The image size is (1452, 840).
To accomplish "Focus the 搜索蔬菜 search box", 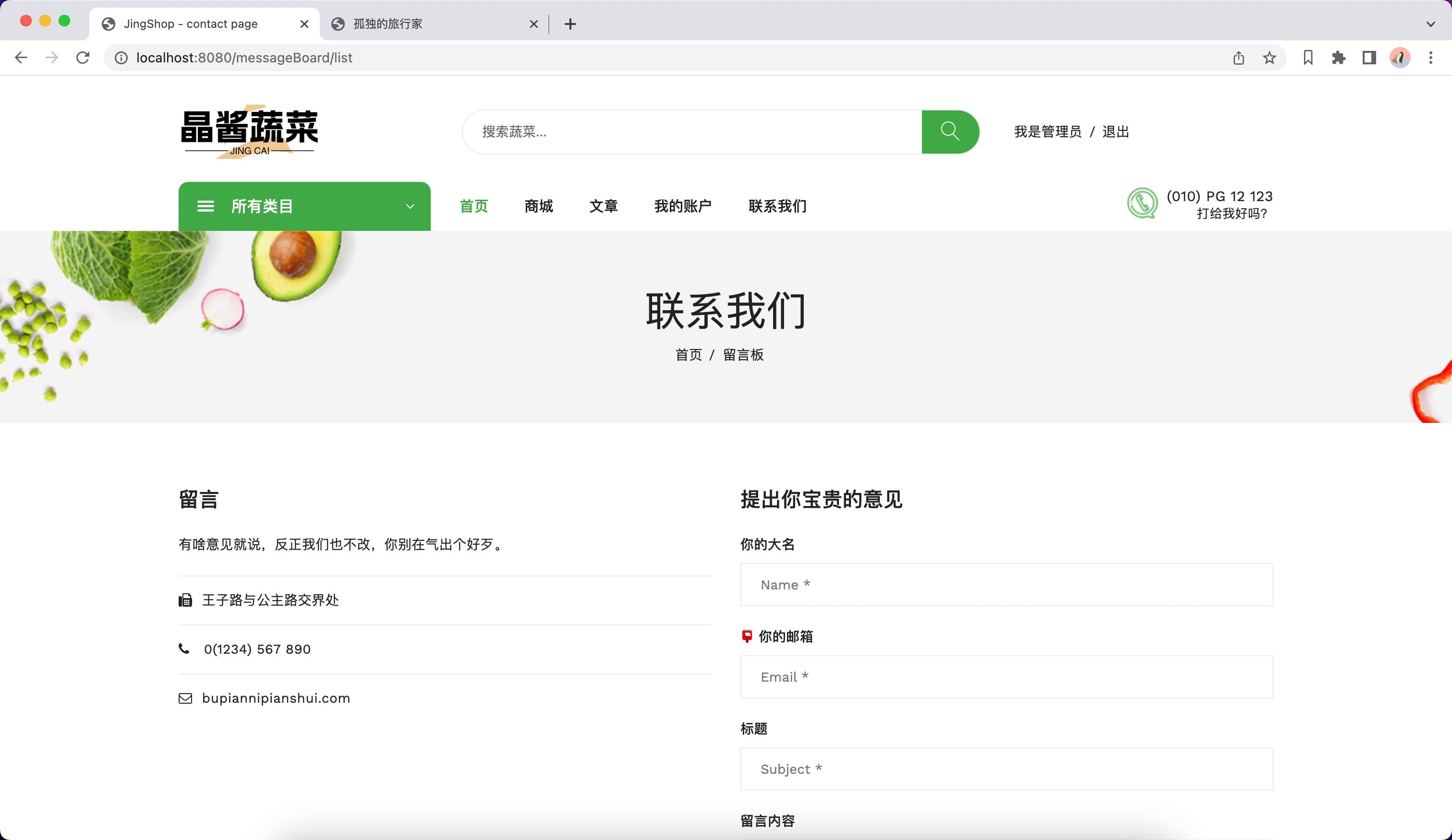I will click(x=691, y=132).
